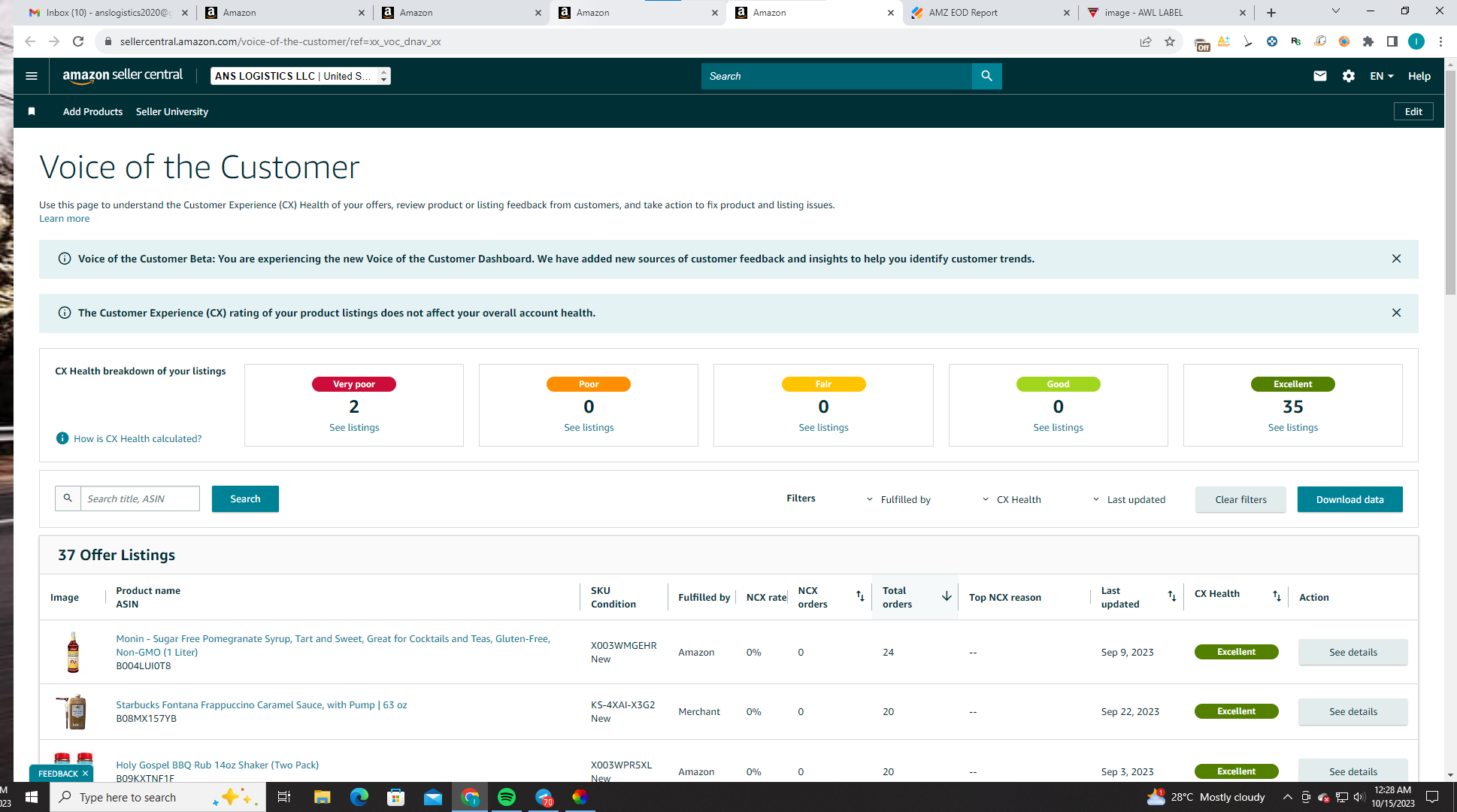Screen dimensions: 1457x812
Task: Switch to the AMZ EOD Report tab
Action: pyautogui.click(x=990, y=13)
